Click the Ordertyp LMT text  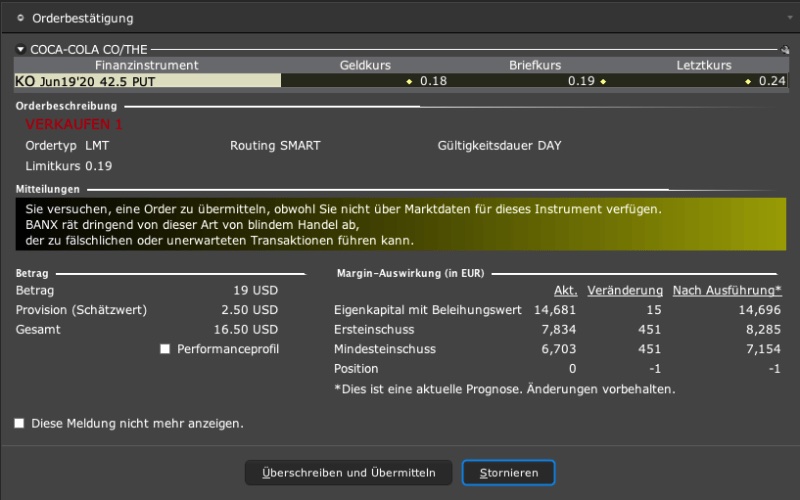pos(67,145)
